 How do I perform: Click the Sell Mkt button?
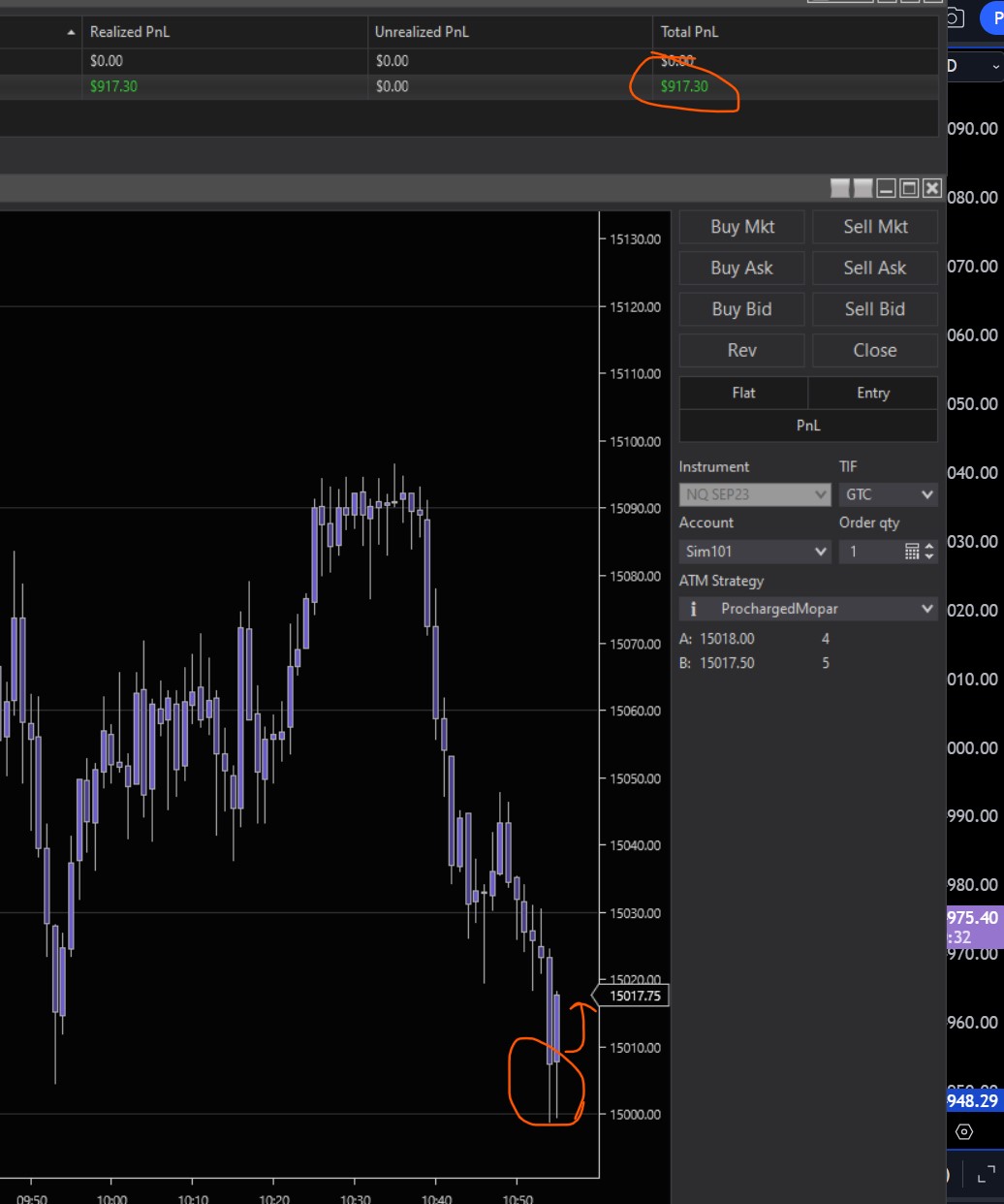[875, 227]
